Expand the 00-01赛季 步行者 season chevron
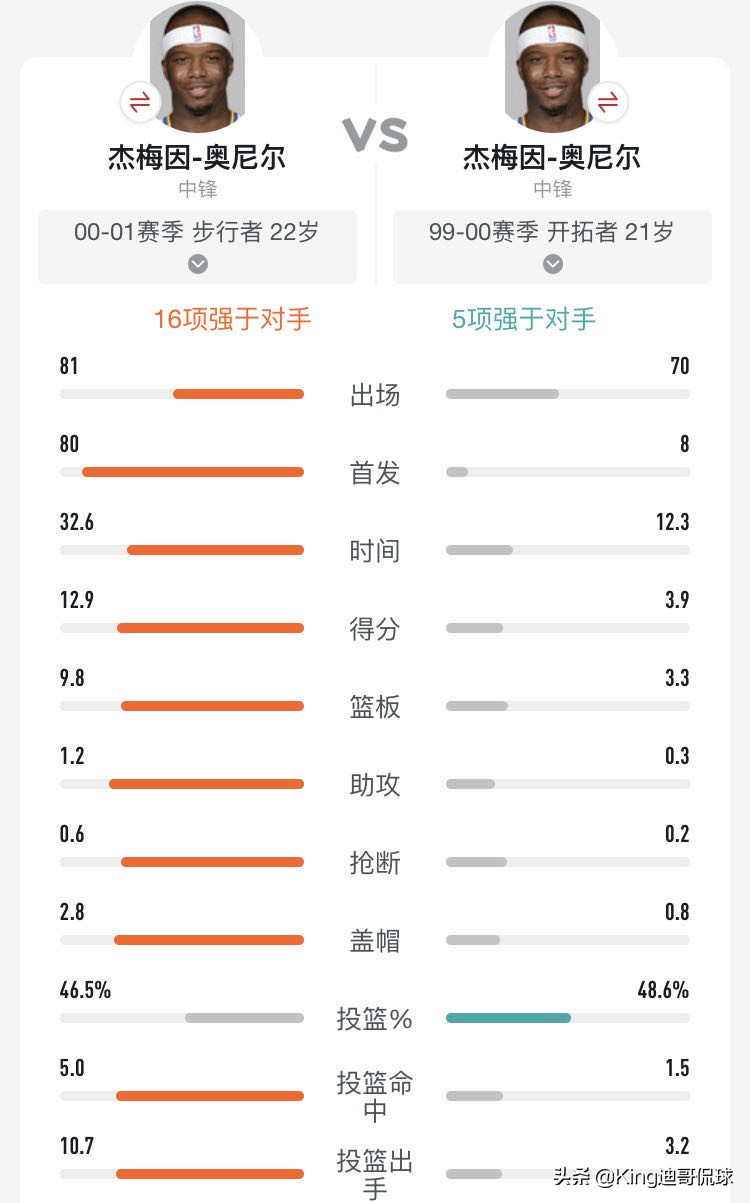The height and width of the screenshot is (1203, 750). pyautogui.click(x=197, y=264)
